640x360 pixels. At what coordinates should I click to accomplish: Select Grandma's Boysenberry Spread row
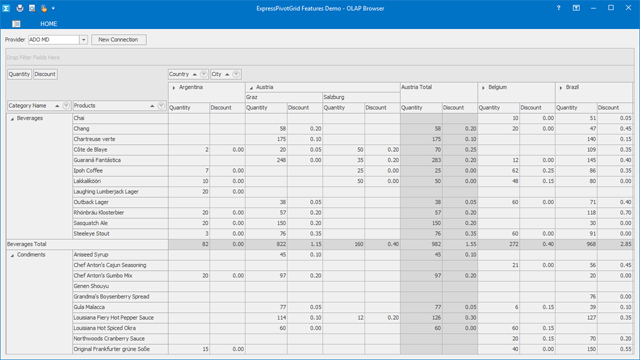tap(120, 297)
